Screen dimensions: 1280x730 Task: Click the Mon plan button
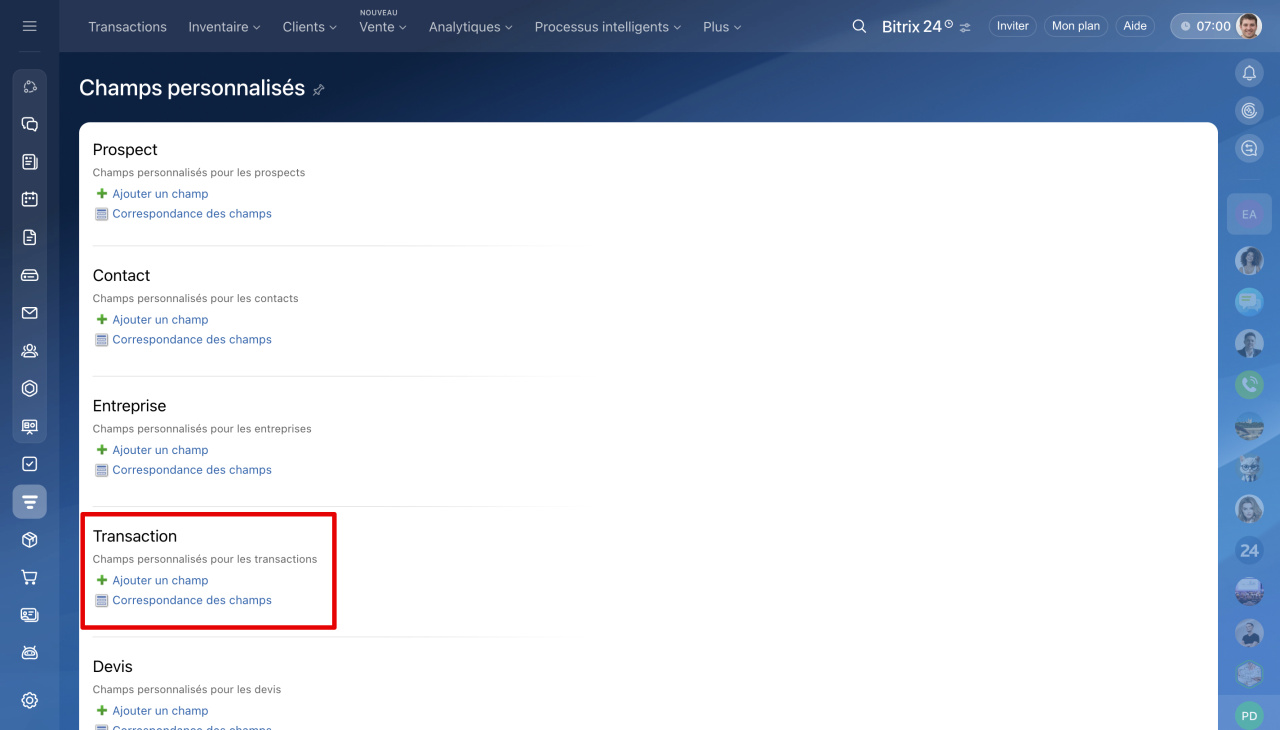[x=1076, y=26]
